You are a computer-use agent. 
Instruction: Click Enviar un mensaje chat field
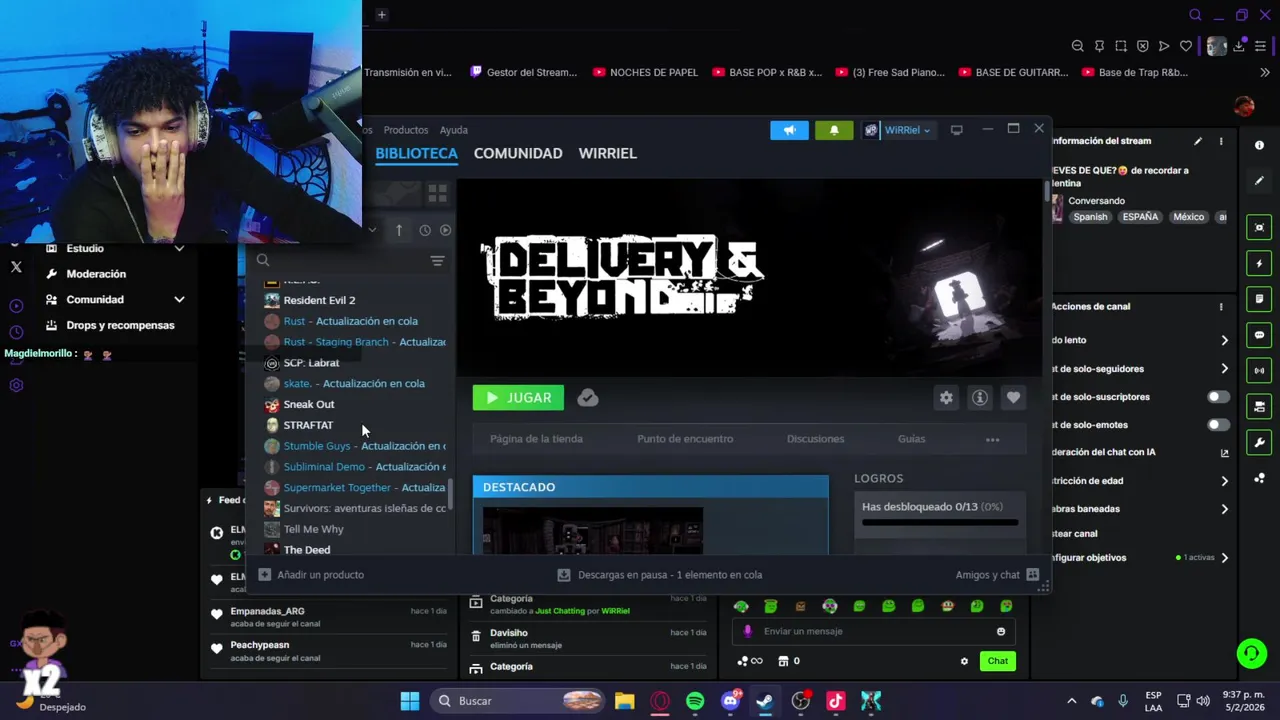[875, 631]
